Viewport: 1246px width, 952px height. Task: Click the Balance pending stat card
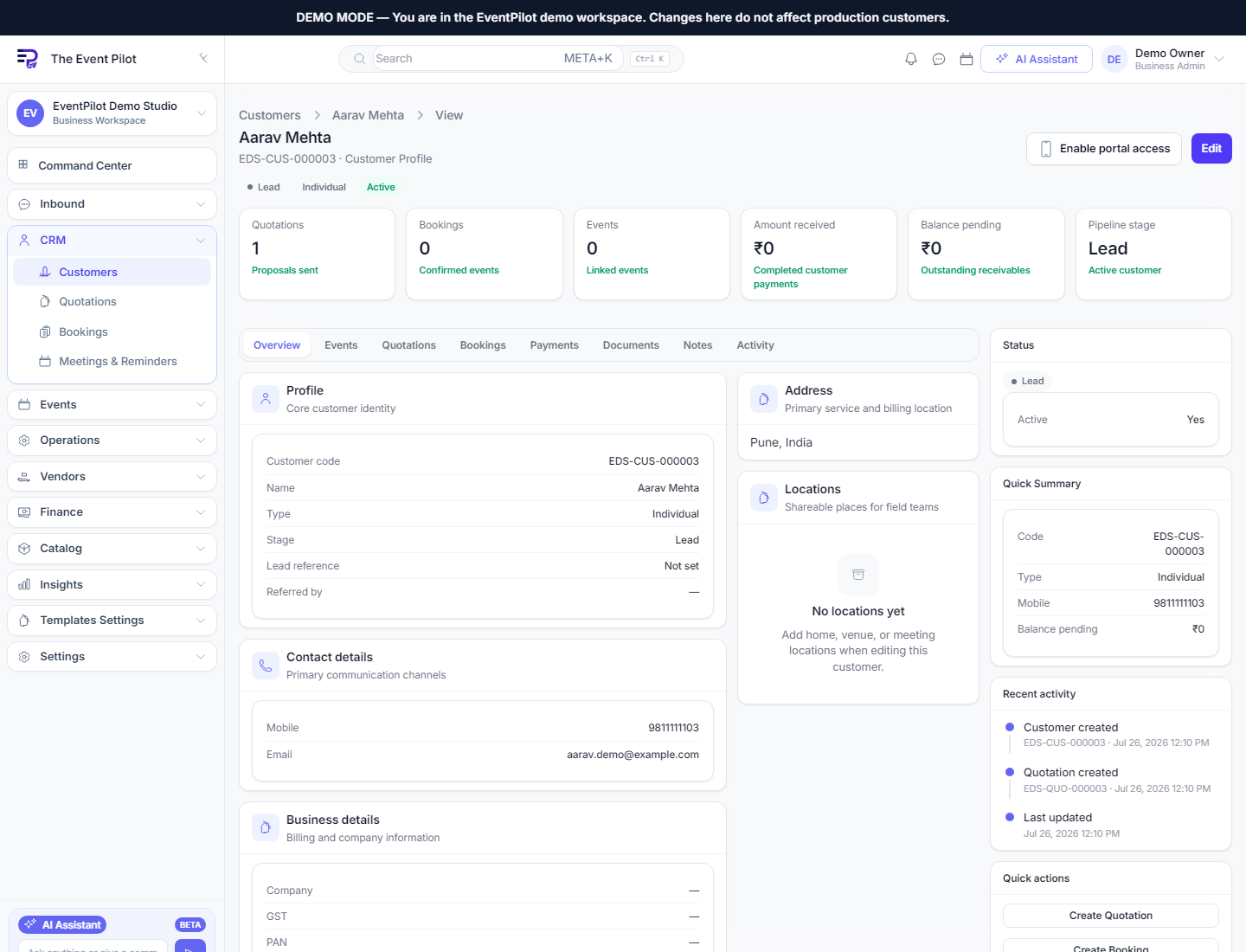[986, 254]
